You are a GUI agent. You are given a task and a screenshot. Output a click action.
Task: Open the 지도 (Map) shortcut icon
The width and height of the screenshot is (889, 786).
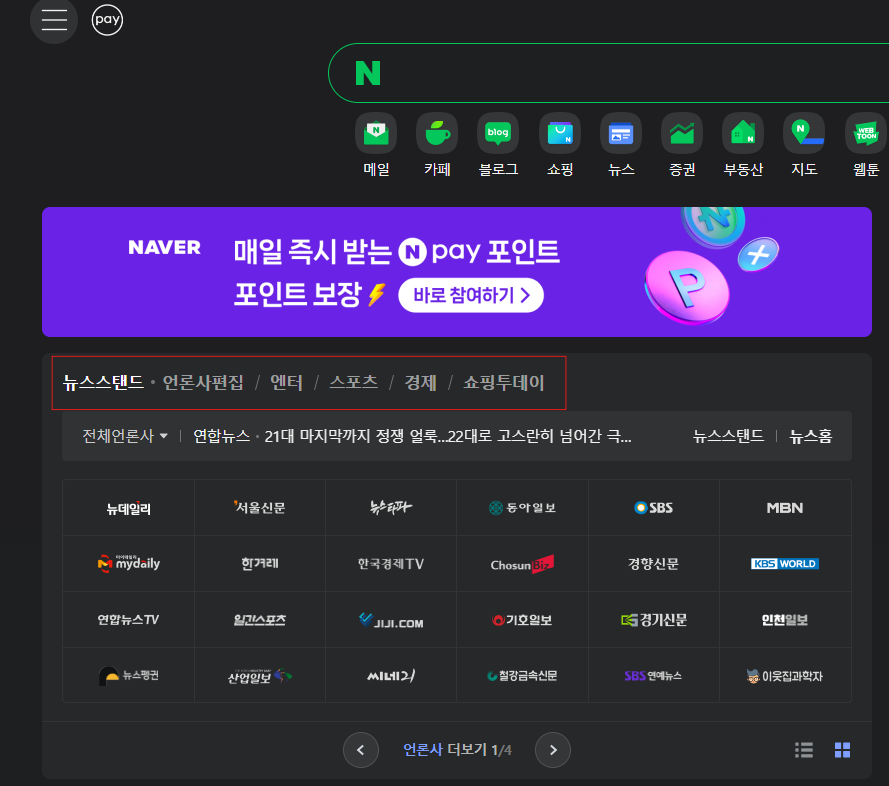[804, 133]
